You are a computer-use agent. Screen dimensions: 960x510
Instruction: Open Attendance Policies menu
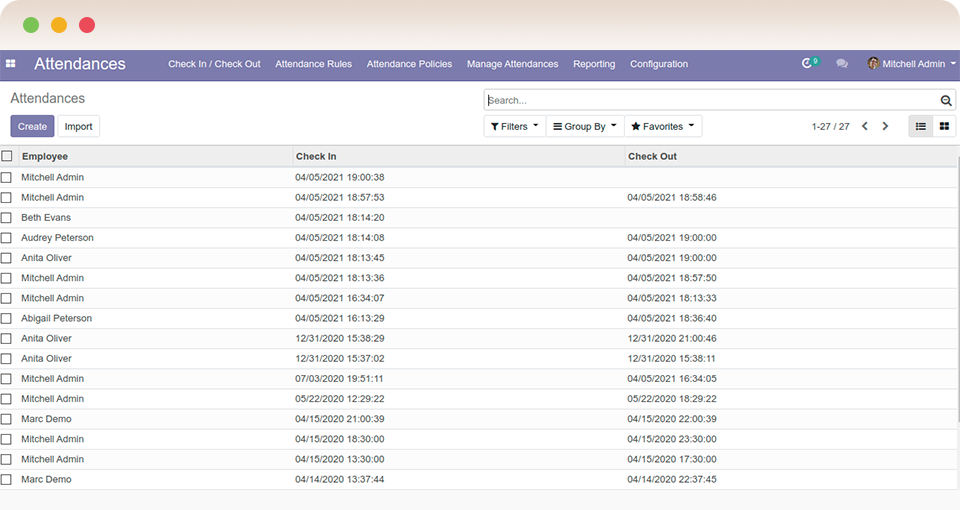tap(409, 64)
